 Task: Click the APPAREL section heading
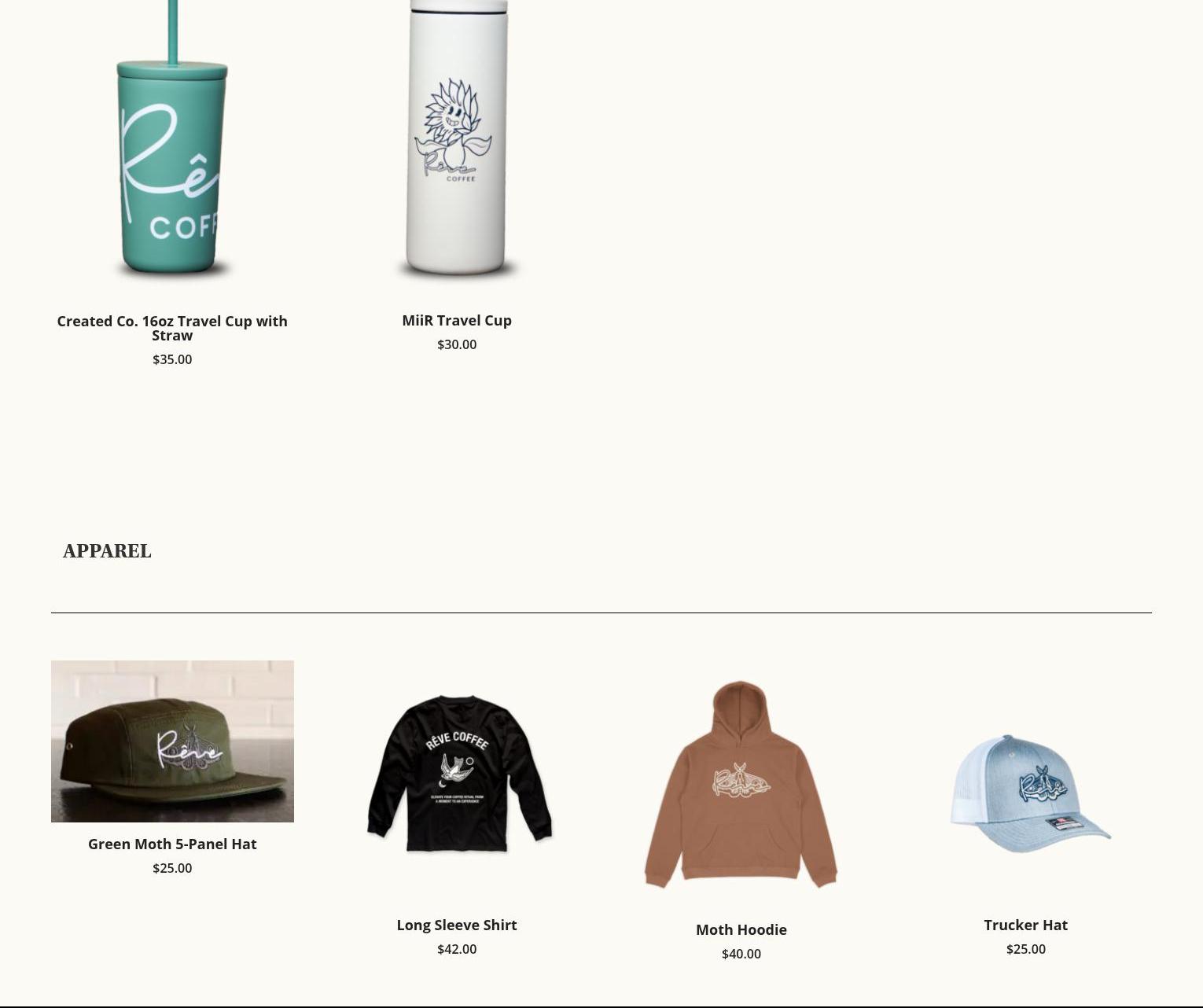coord(107,551)
